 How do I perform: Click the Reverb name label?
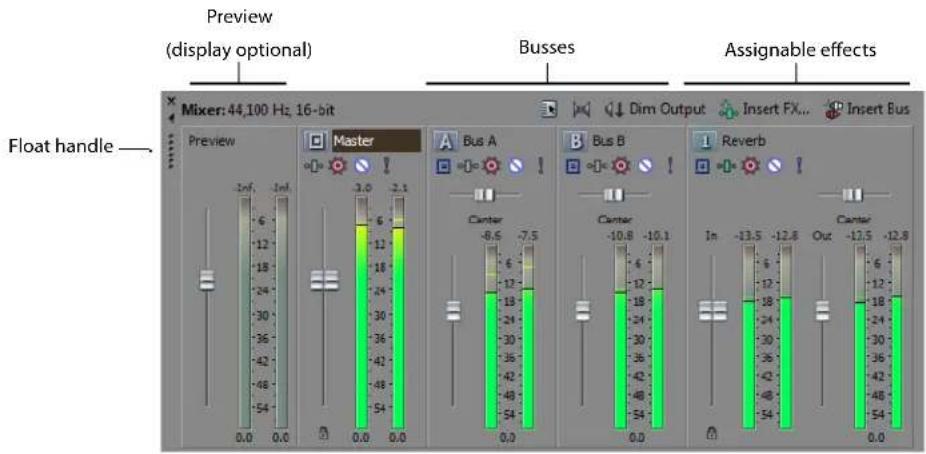(x=744, y=142)
